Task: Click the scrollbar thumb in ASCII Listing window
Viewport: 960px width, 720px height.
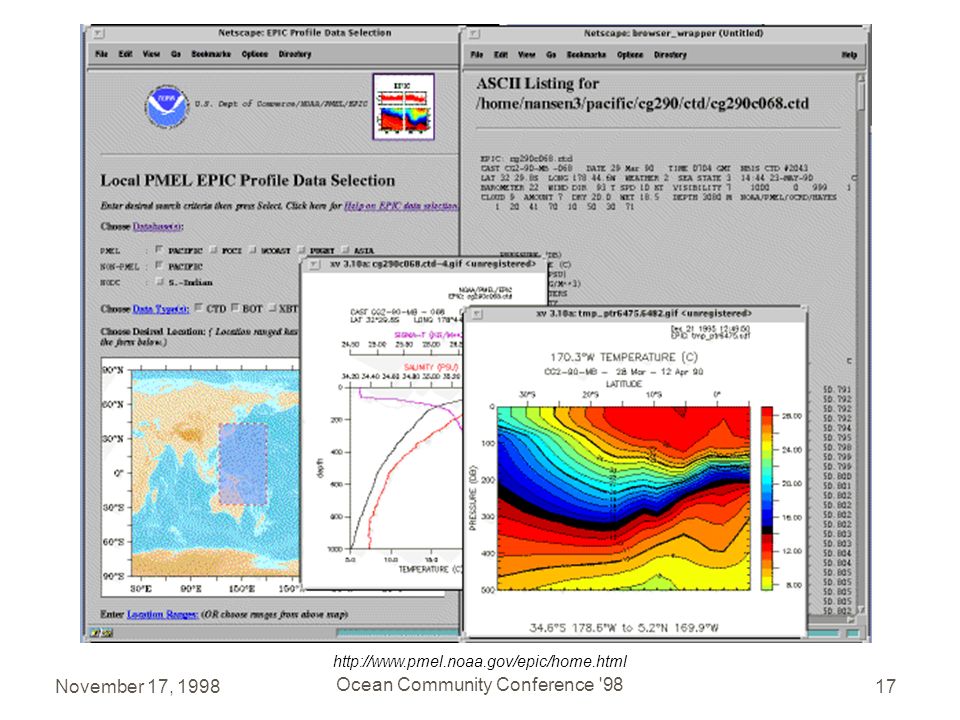Action: click(x=861, y=97)
